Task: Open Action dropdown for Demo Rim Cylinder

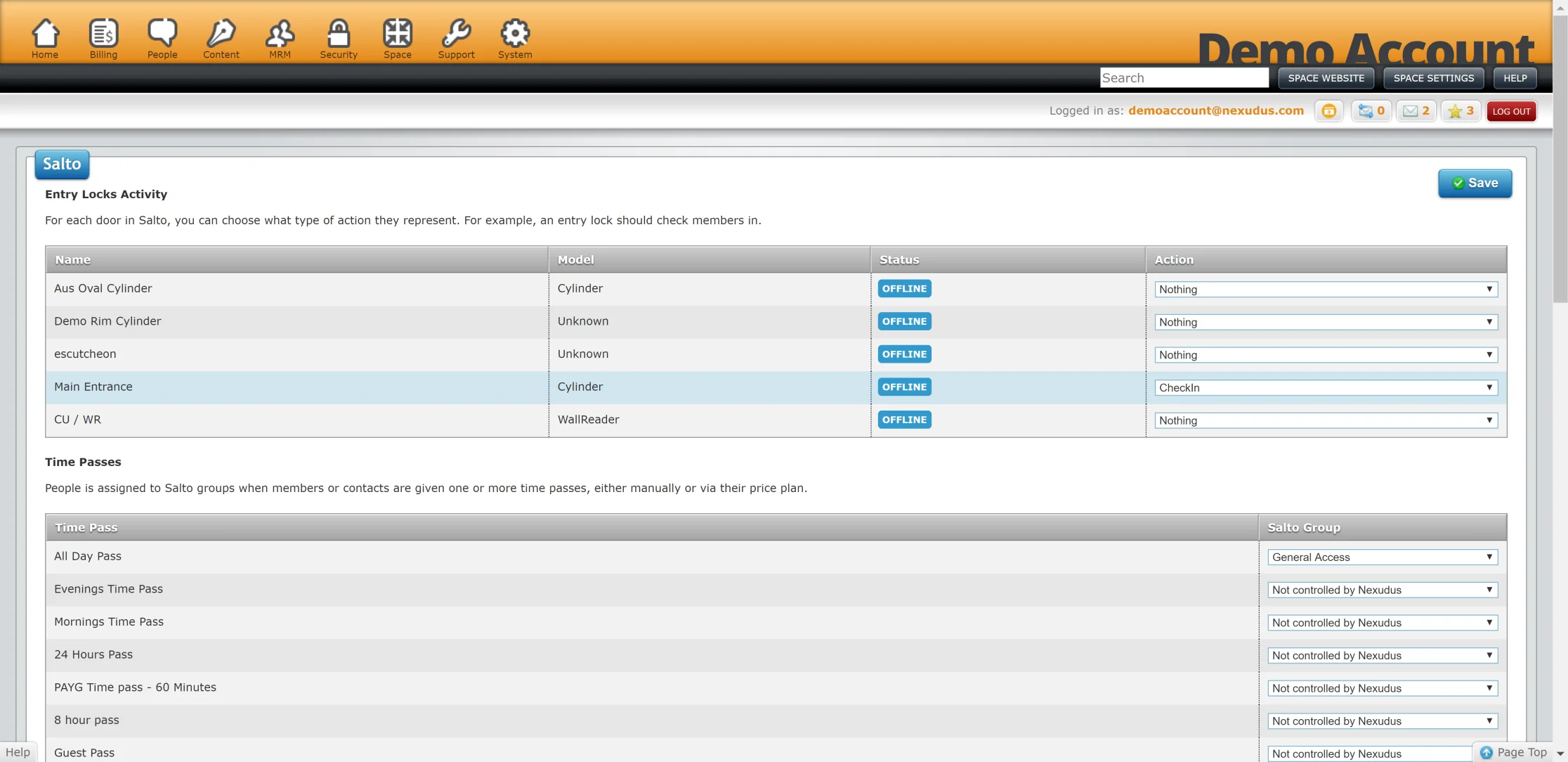Action: click(1326, 322)
